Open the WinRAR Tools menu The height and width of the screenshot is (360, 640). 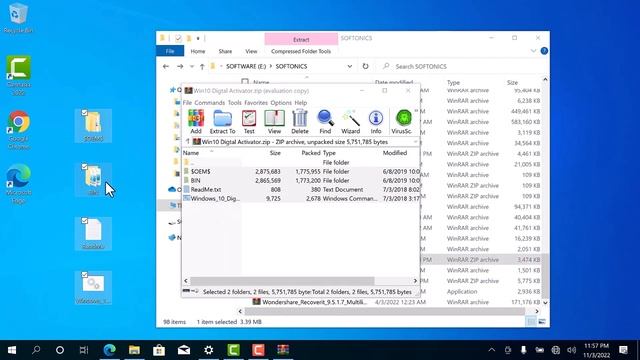pos(235,102)
